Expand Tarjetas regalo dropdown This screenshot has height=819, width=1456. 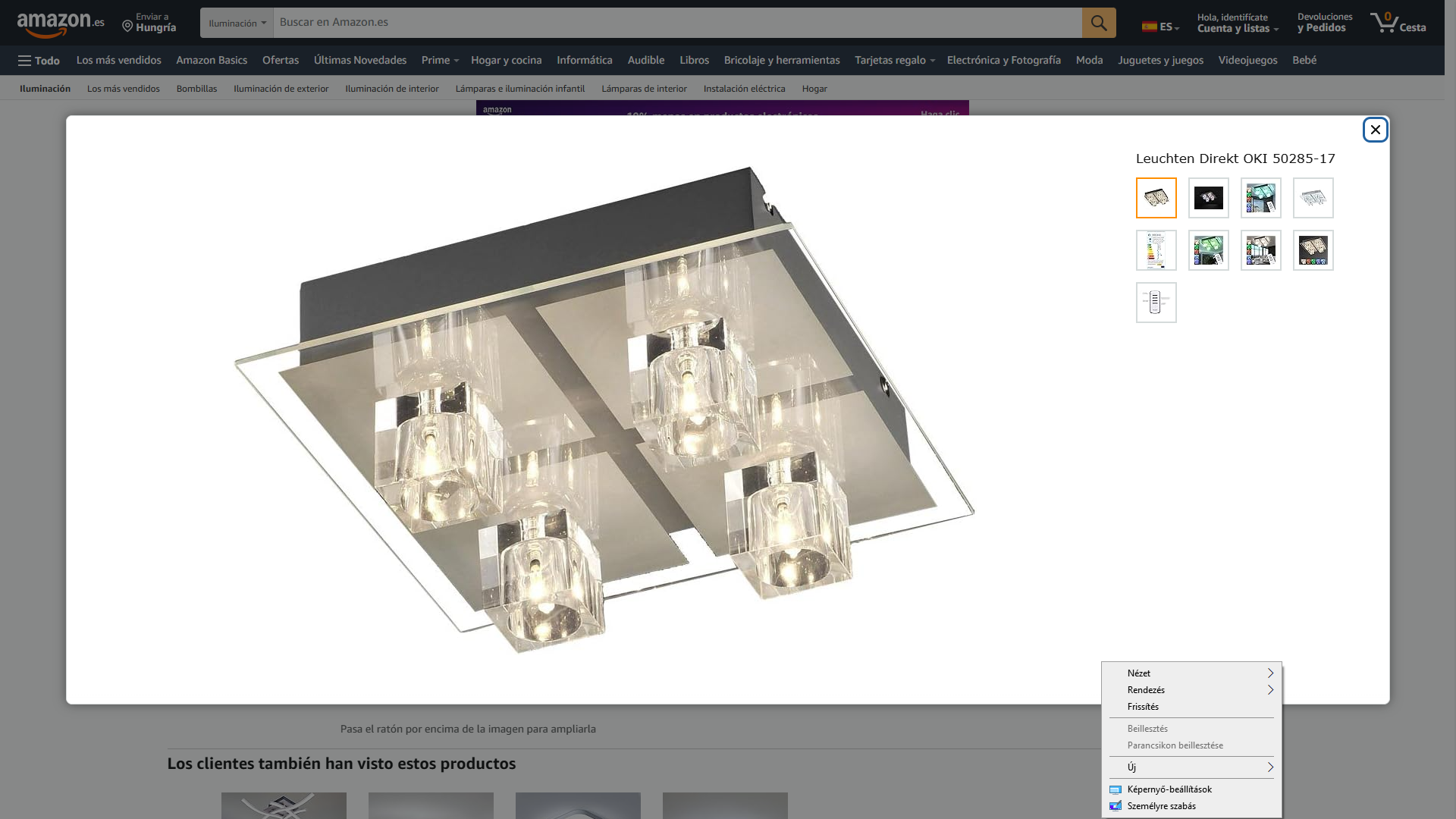tap(895, 60)
